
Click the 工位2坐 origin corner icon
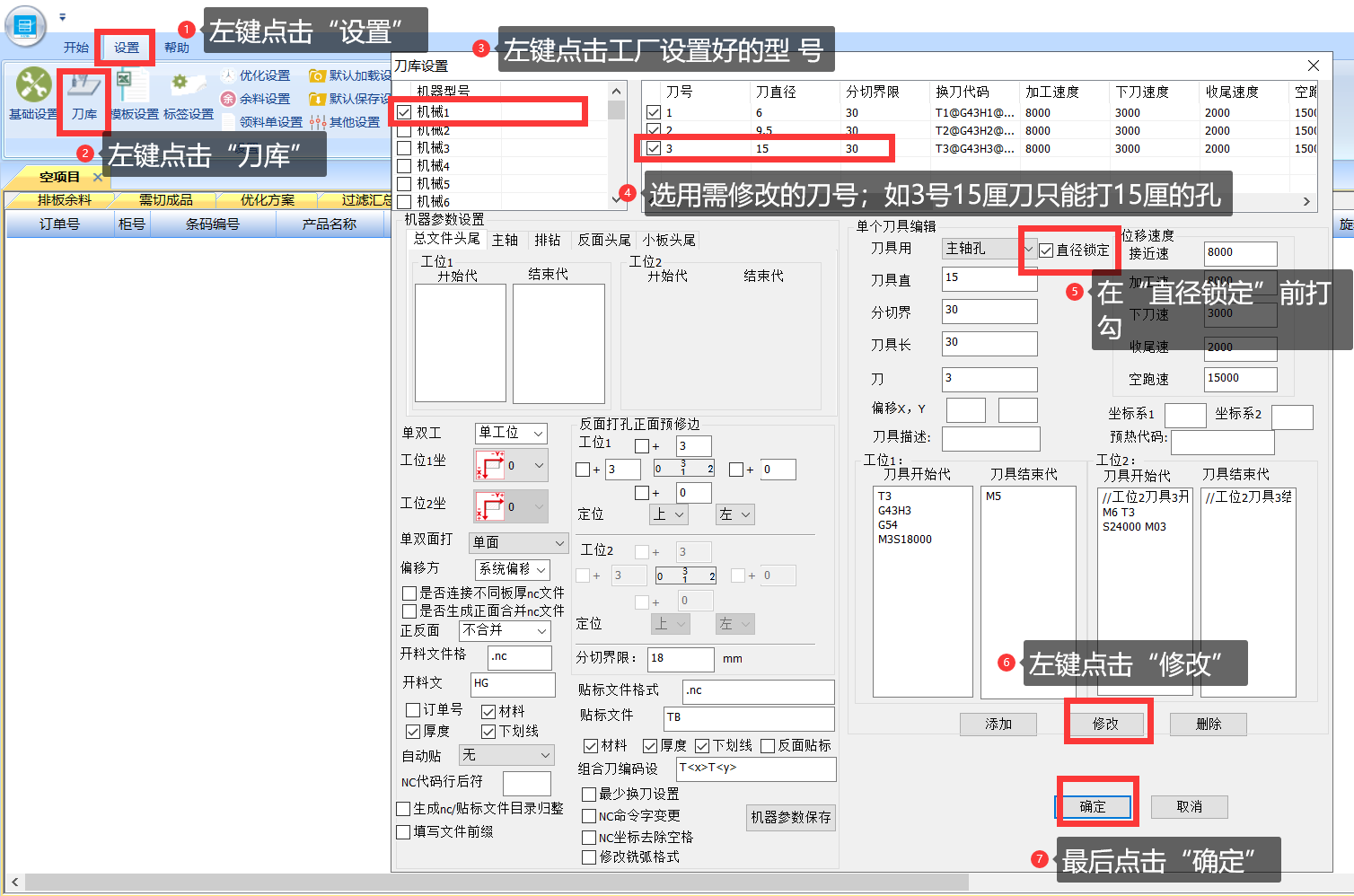point(489,506)
